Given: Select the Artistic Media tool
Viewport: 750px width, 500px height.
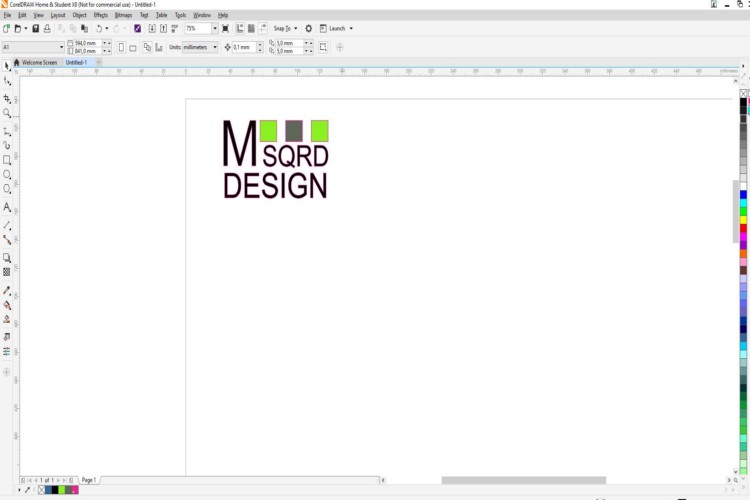Looking at the screenshot, I should pos(7,145).
